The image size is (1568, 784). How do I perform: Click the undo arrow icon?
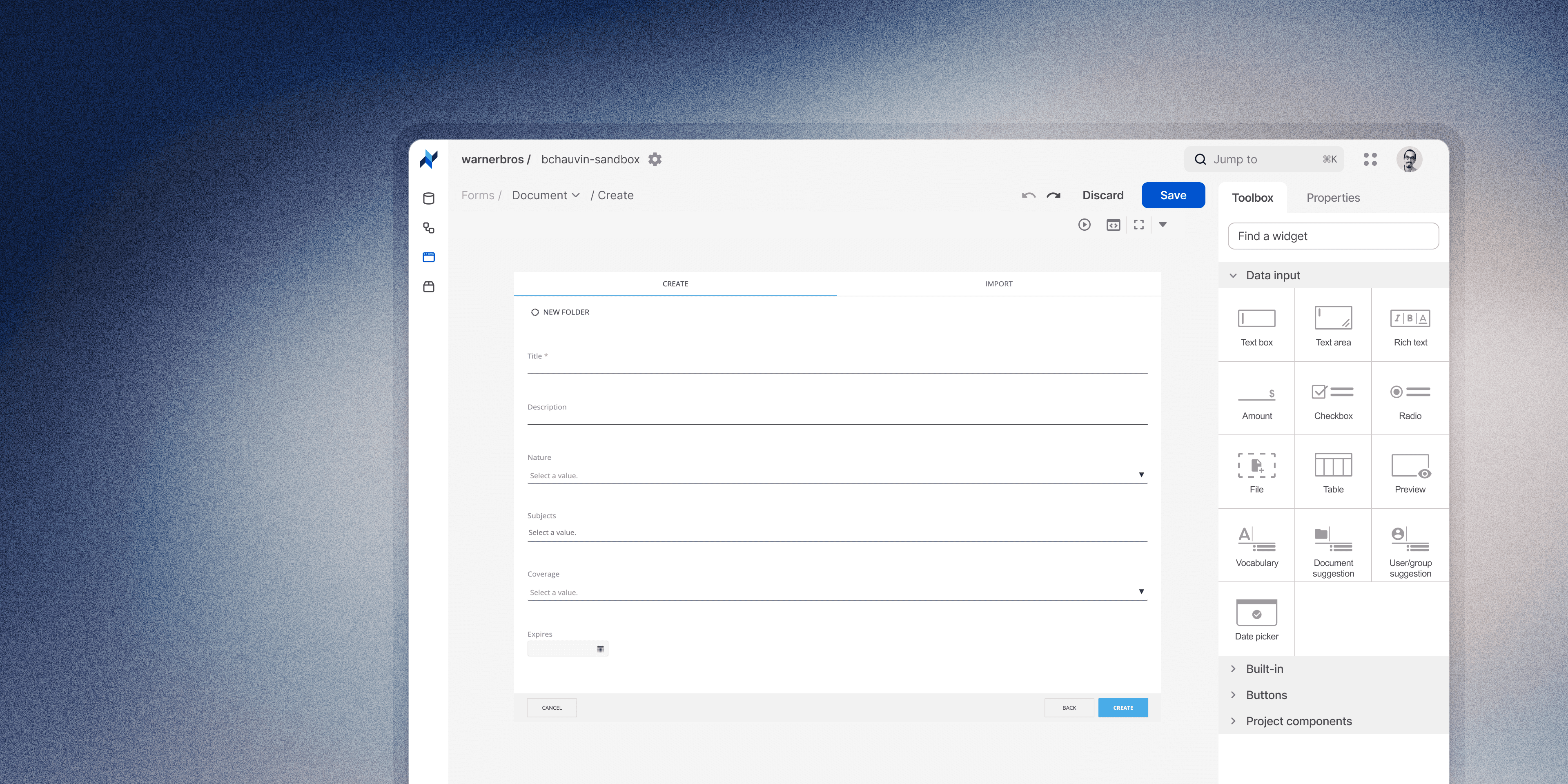click(1028, 196)
